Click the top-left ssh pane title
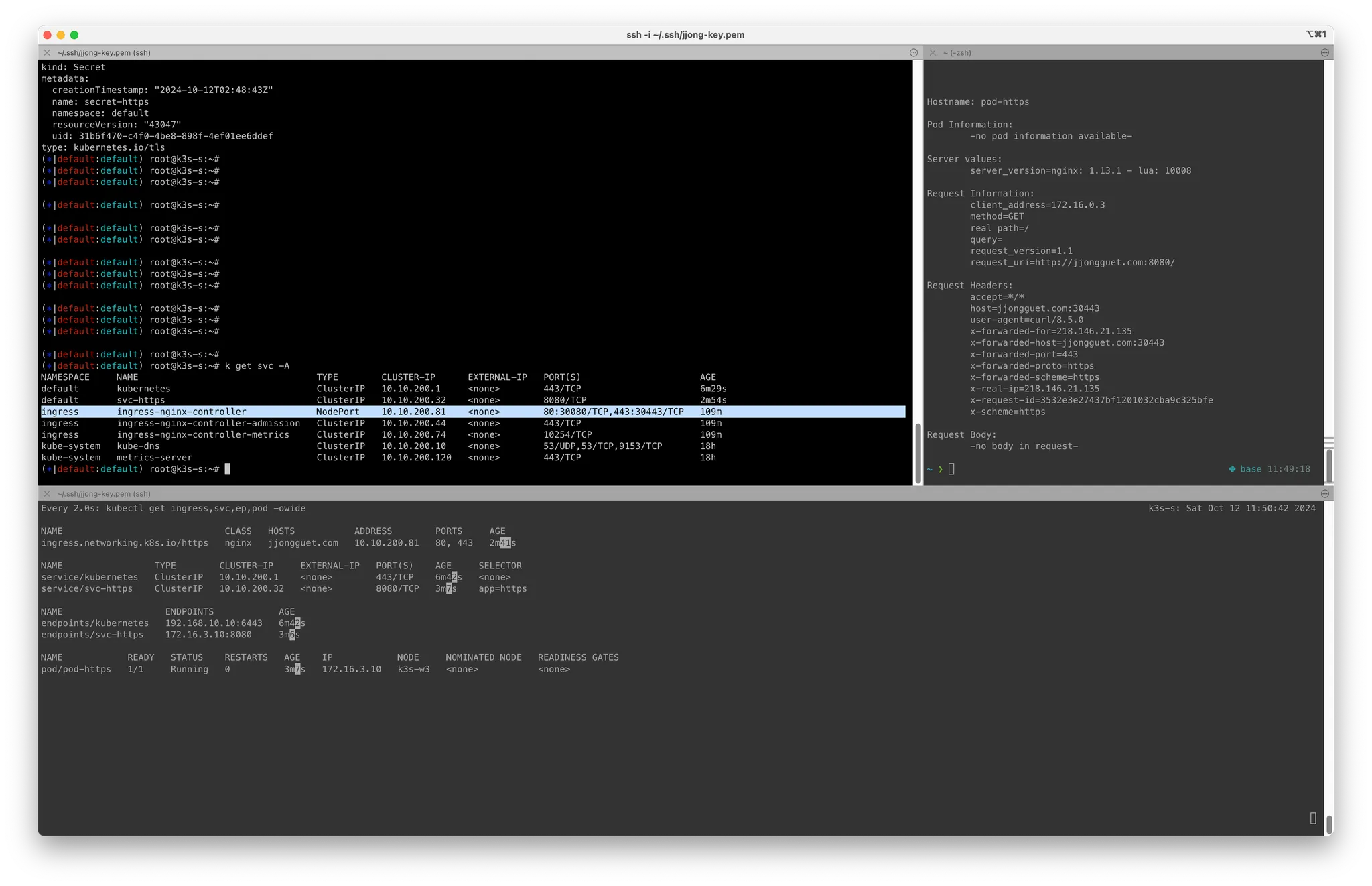Image resolution: width=1372 pixels, height=886 pixels. click(x=104, y=52)
